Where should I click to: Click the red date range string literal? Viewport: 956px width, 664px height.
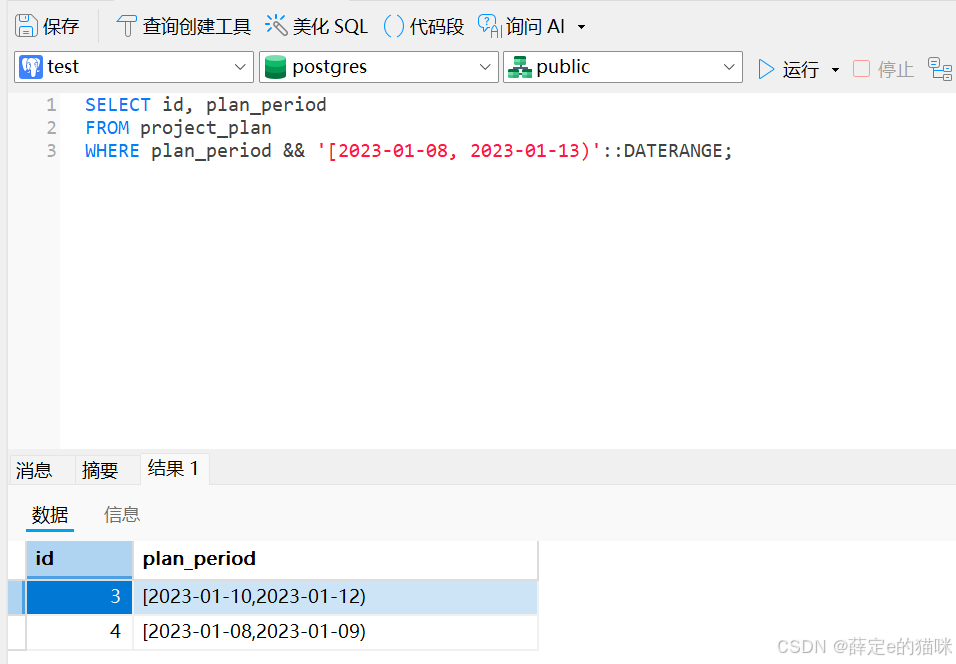tap(458, 151)
